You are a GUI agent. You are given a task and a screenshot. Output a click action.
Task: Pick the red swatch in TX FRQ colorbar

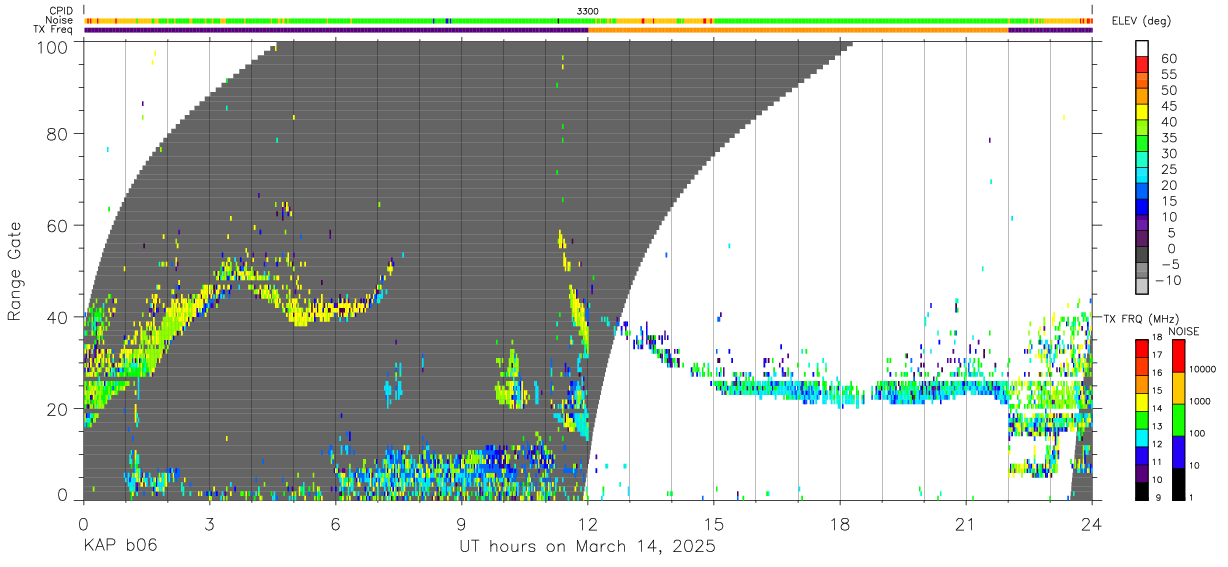(x=1141, y=348)
